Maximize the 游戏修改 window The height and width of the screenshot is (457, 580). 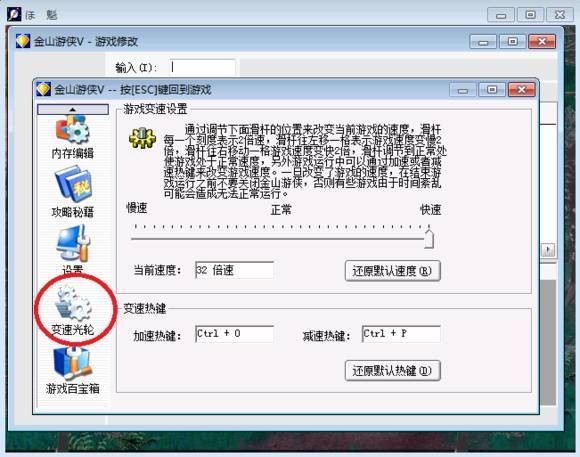pos(512,41)
